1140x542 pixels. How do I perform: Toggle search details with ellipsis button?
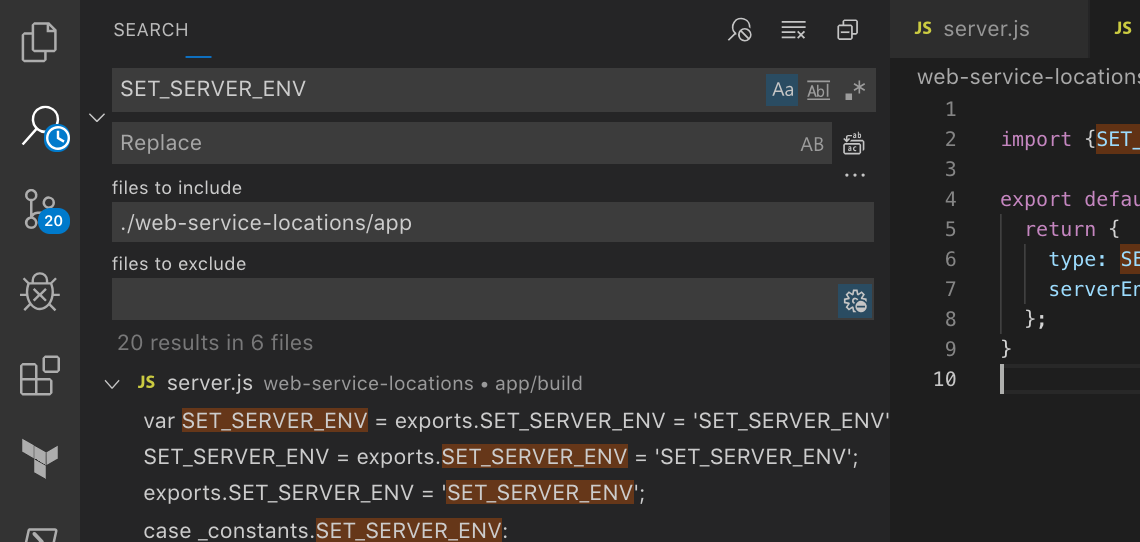click(855, 175)
